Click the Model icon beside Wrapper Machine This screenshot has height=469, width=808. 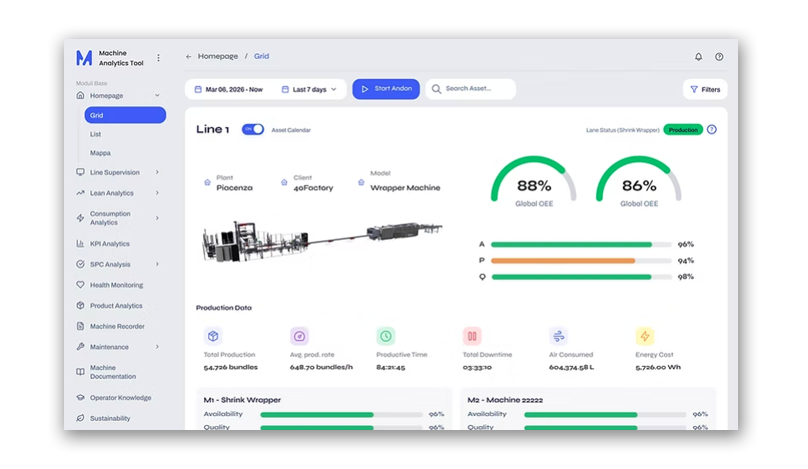click(361, 182)
